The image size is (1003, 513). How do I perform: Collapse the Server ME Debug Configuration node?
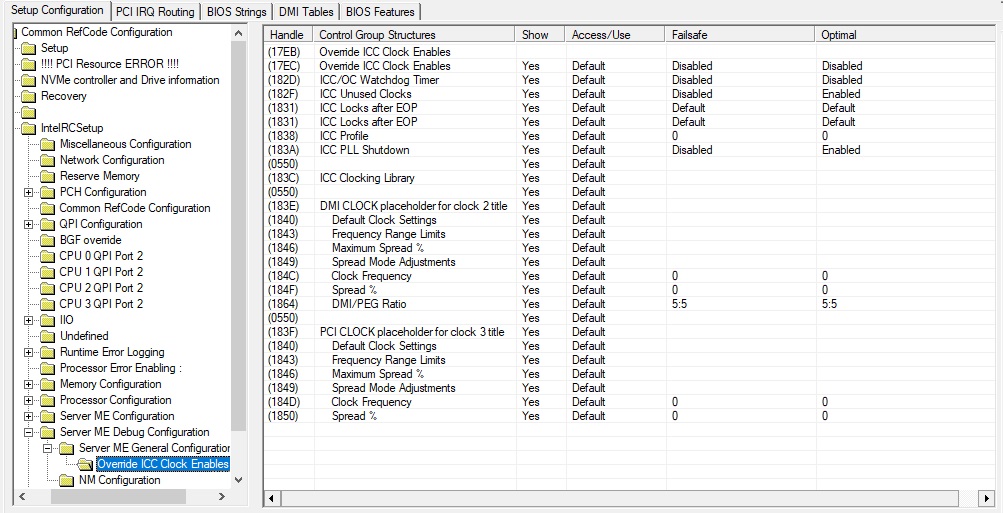click(x=28, y=432)
